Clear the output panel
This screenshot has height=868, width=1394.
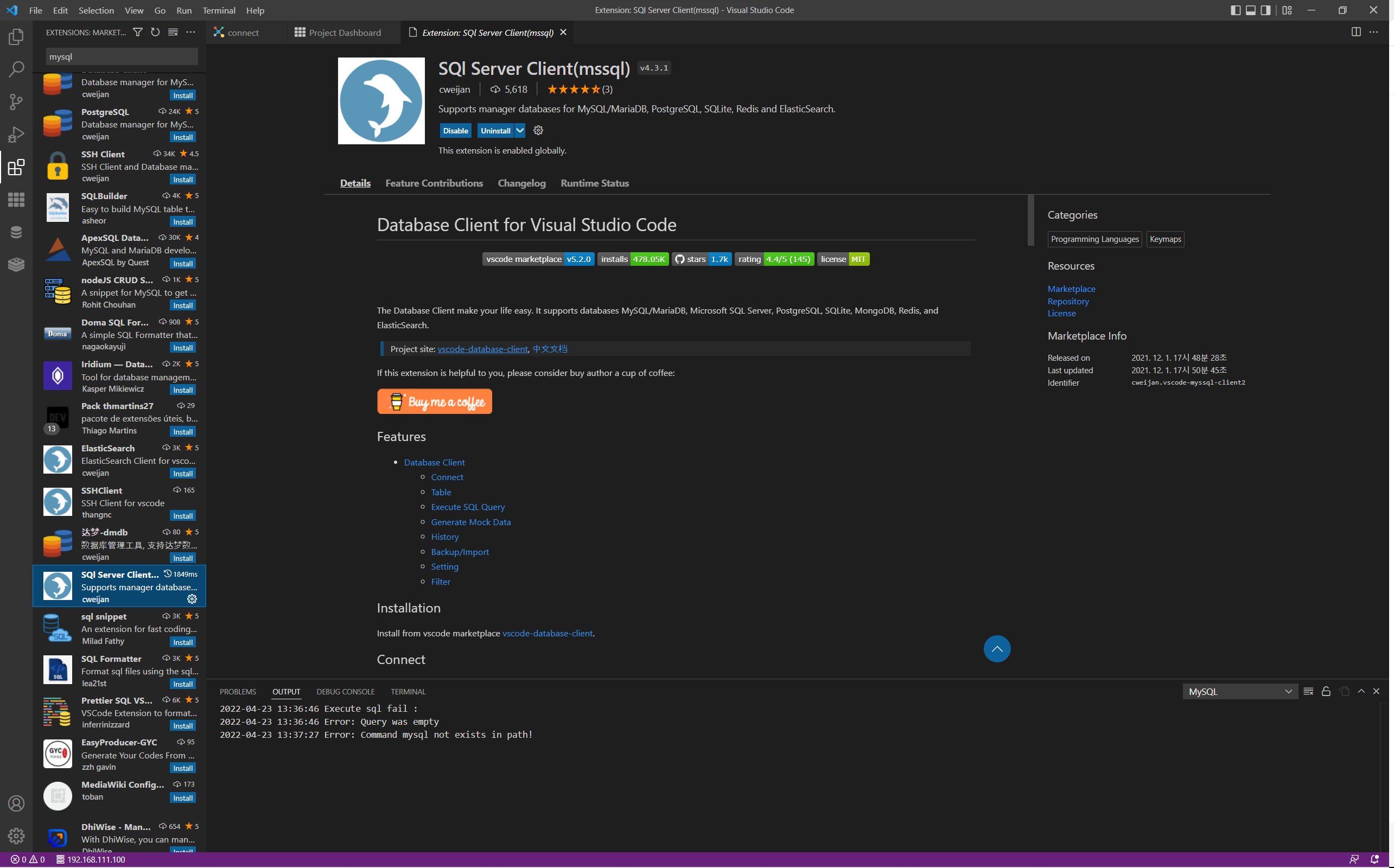pyautogui.click(x=1308, y=691)
